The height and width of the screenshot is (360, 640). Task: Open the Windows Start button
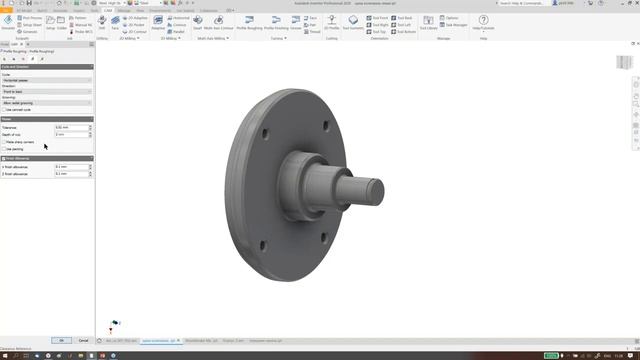click(5, 356)
